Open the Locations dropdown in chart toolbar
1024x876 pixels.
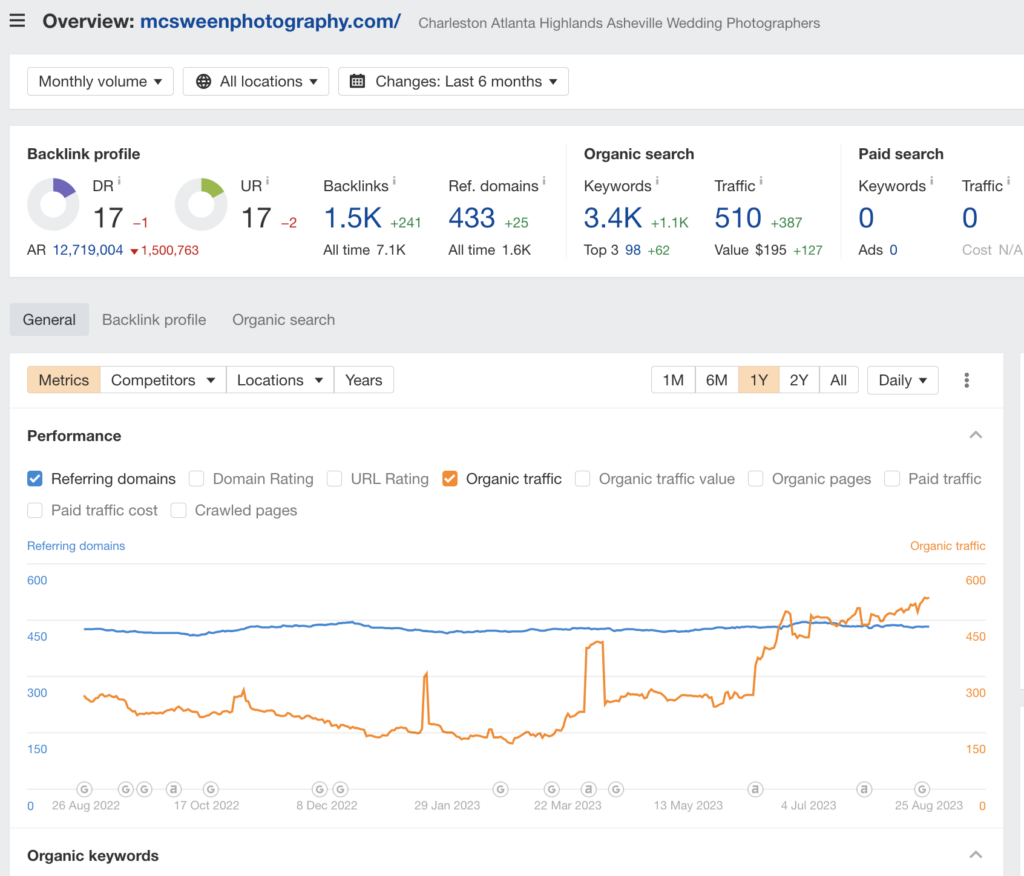coord(280,380)
